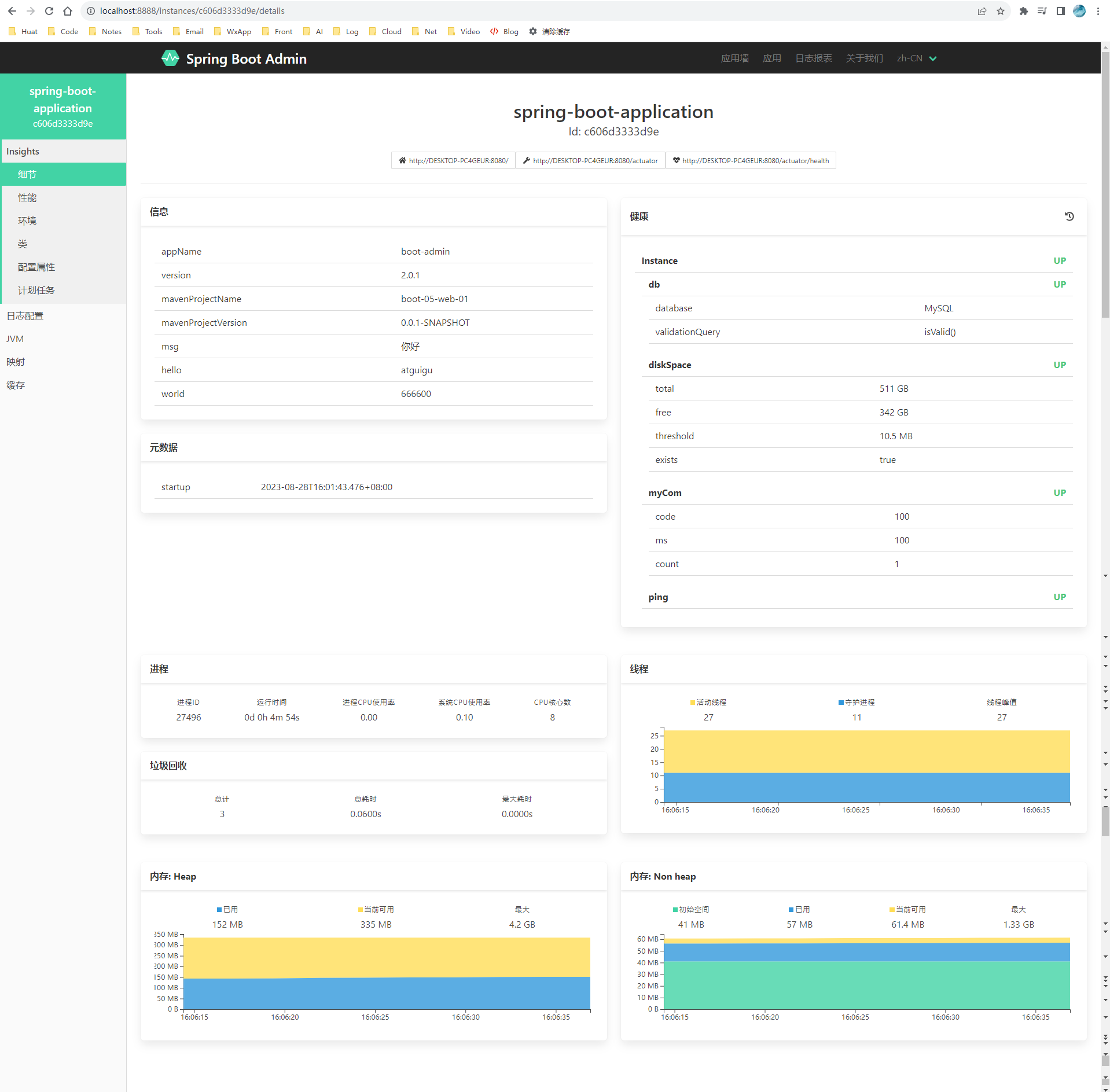Collapse the Insights sidebar section

23,151
